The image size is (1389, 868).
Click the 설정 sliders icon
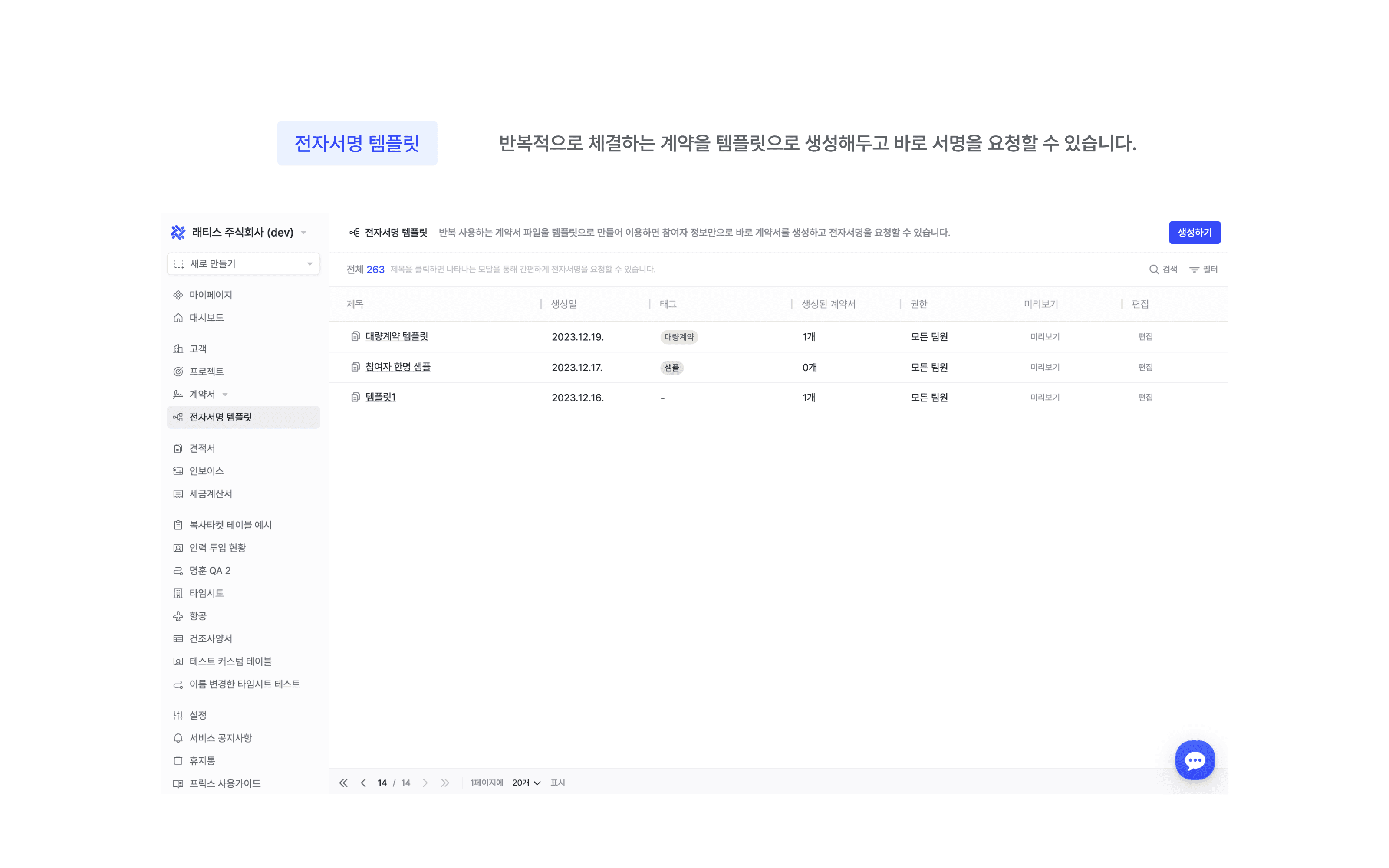point(178,715)
